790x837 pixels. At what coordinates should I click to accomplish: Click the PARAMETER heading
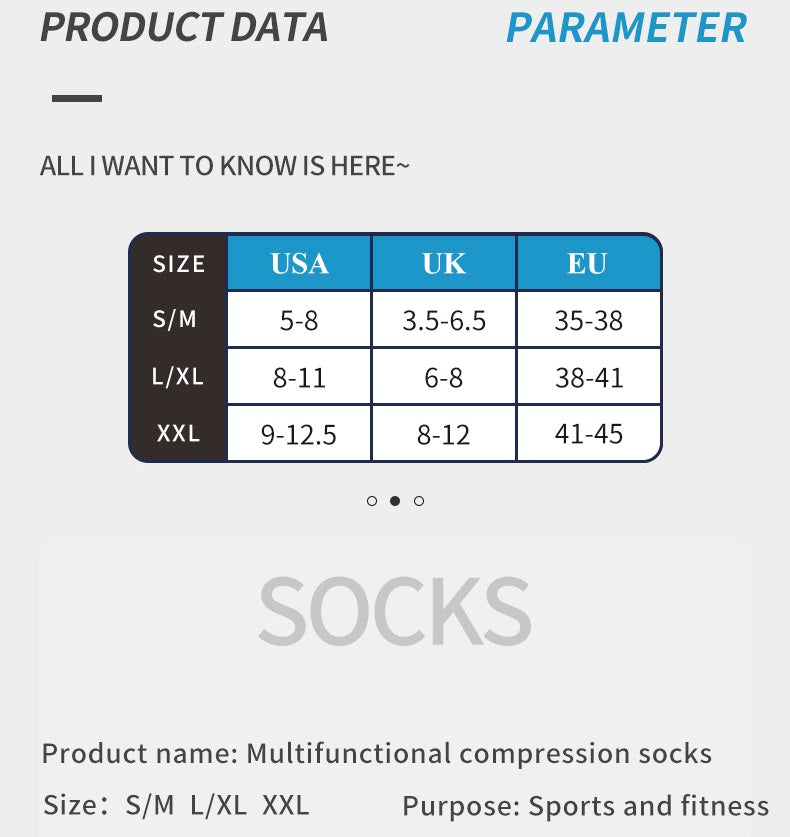pyautogui.click(x=626, y=28)
